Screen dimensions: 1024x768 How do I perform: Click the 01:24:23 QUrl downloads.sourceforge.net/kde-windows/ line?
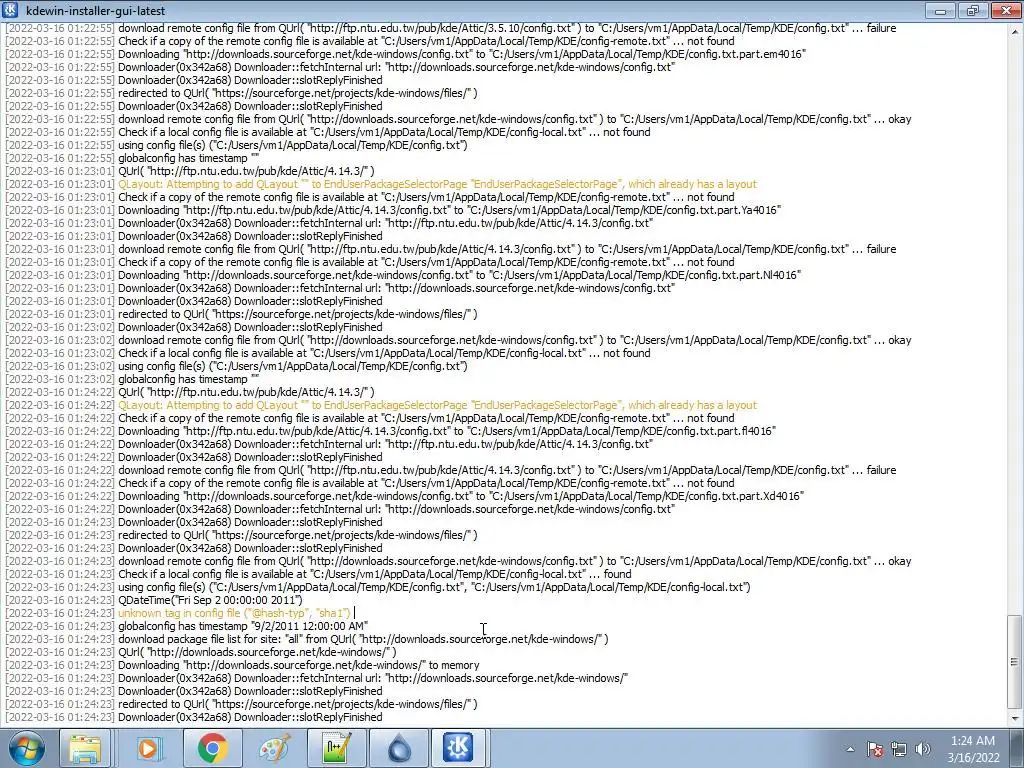tap(201, 652)
